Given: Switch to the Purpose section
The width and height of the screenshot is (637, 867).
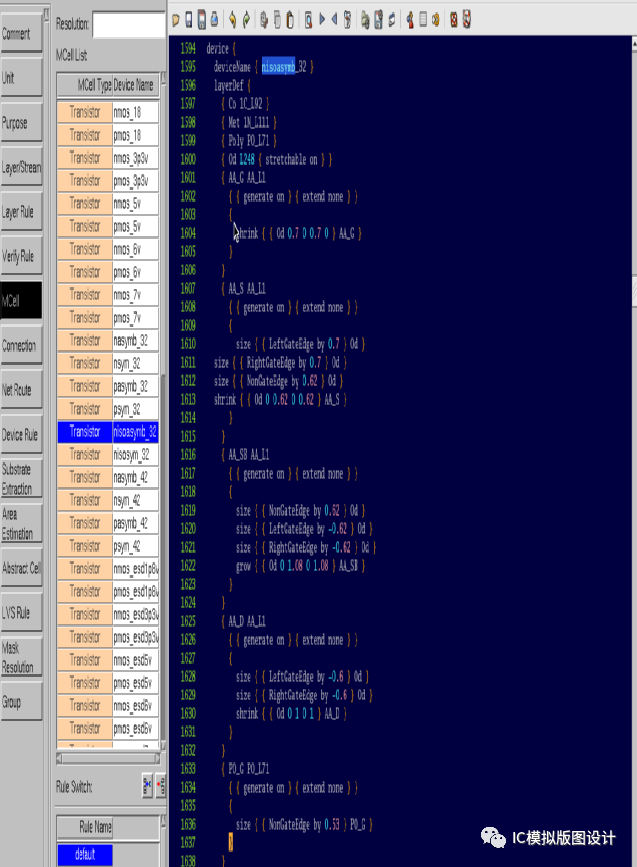Looking at the screenshot, I should point(21,123).
